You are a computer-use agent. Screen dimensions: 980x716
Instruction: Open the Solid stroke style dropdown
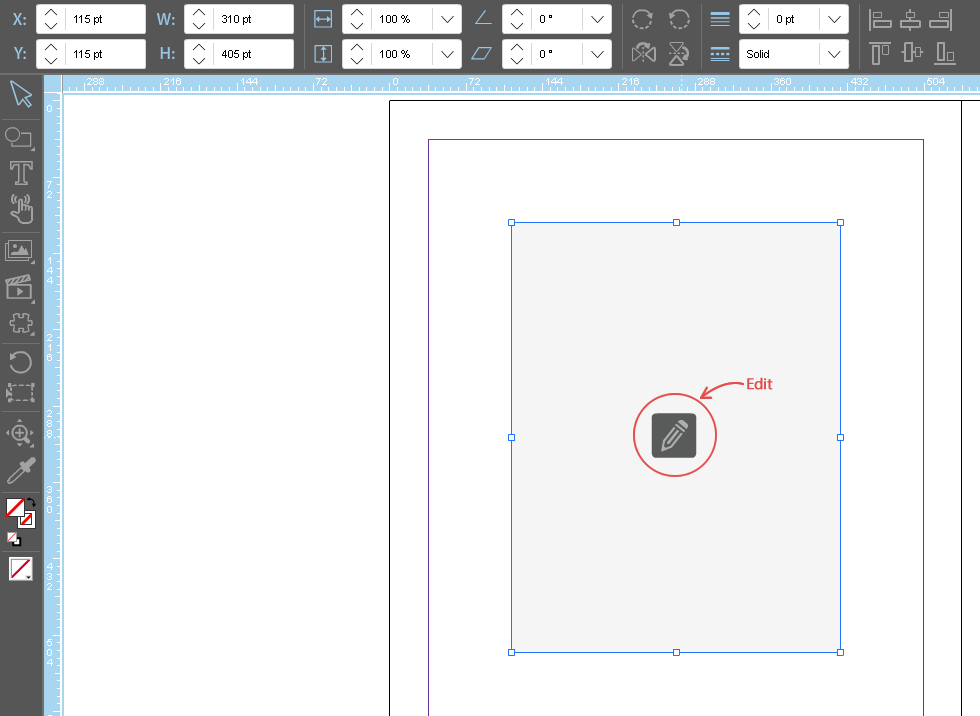pyautogui.click(x=833, y=54)
